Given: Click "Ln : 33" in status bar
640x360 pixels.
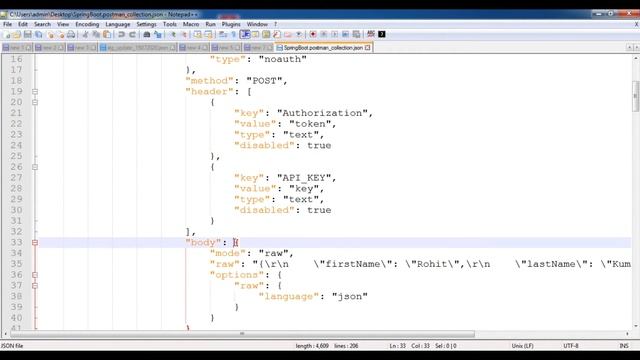Looking at the screenshot, I should pyautogui.click(x=397, y=346).
